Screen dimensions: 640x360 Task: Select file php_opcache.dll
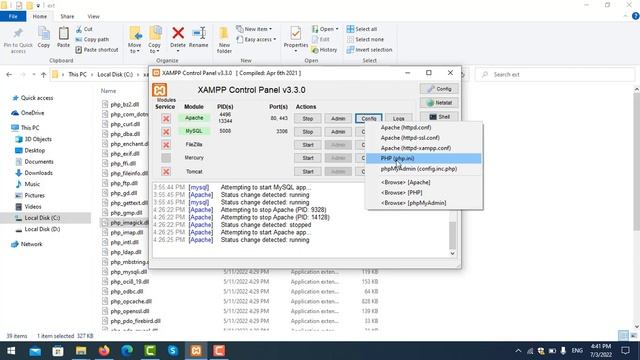click(x=131, y=302)
